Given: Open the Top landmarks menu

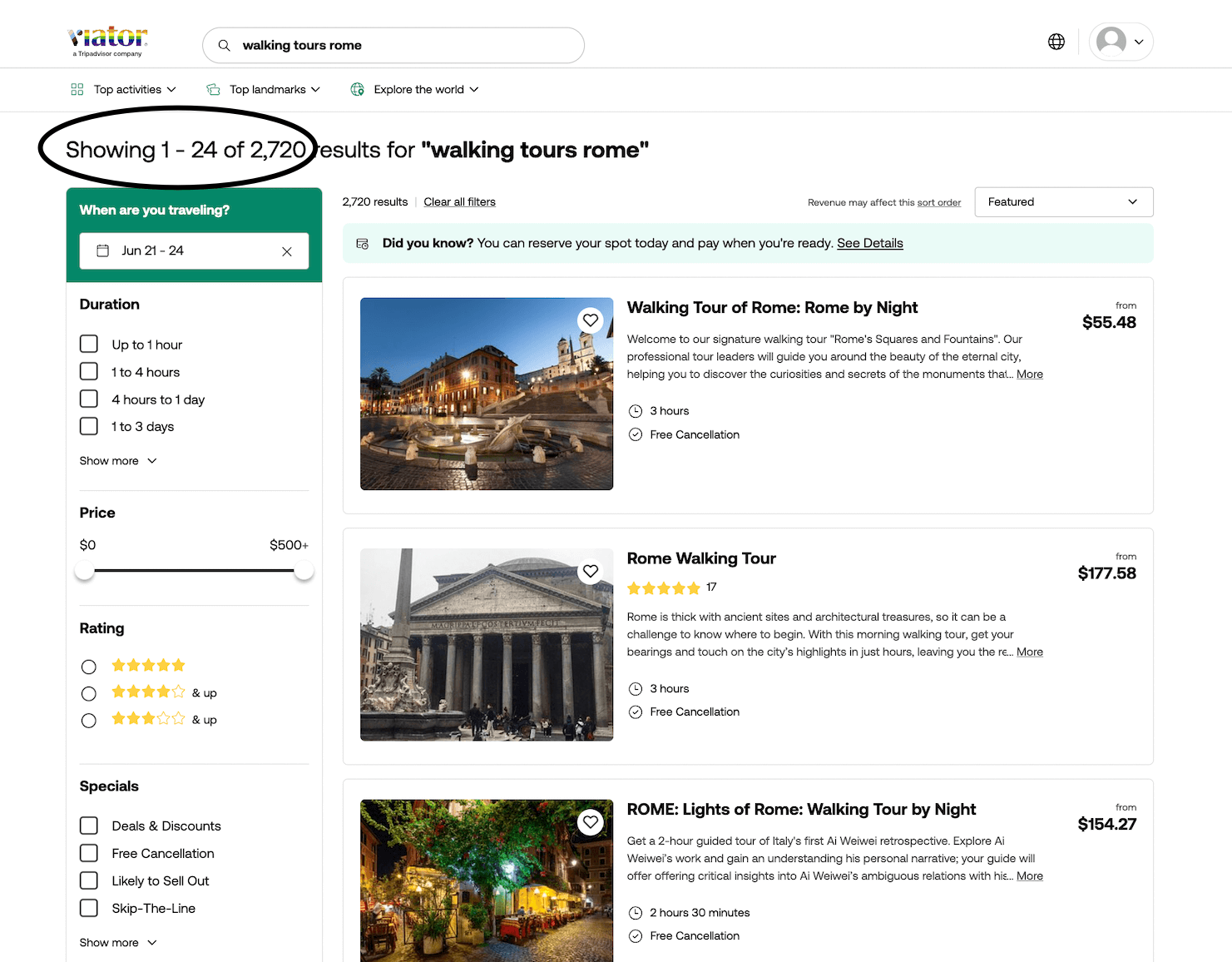Looking at the screenshot, I should (263, 89).
